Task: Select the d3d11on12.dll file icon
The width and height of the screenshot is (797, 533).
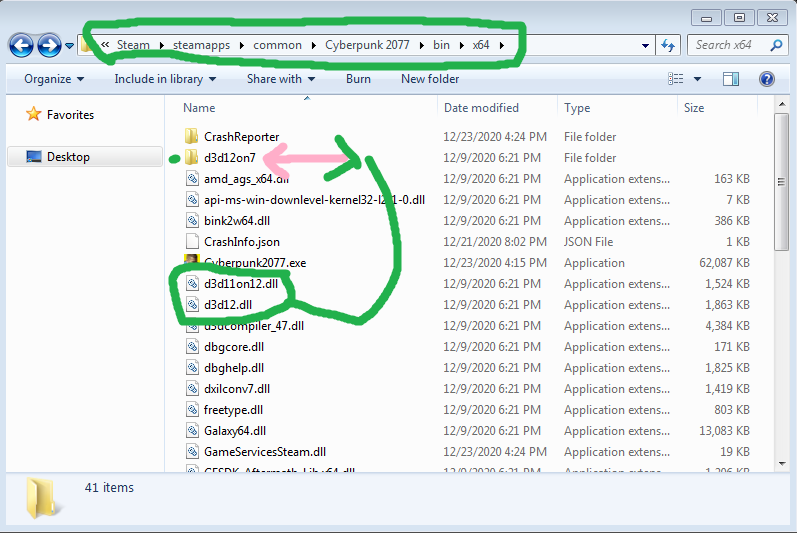Action: [192, 284]
